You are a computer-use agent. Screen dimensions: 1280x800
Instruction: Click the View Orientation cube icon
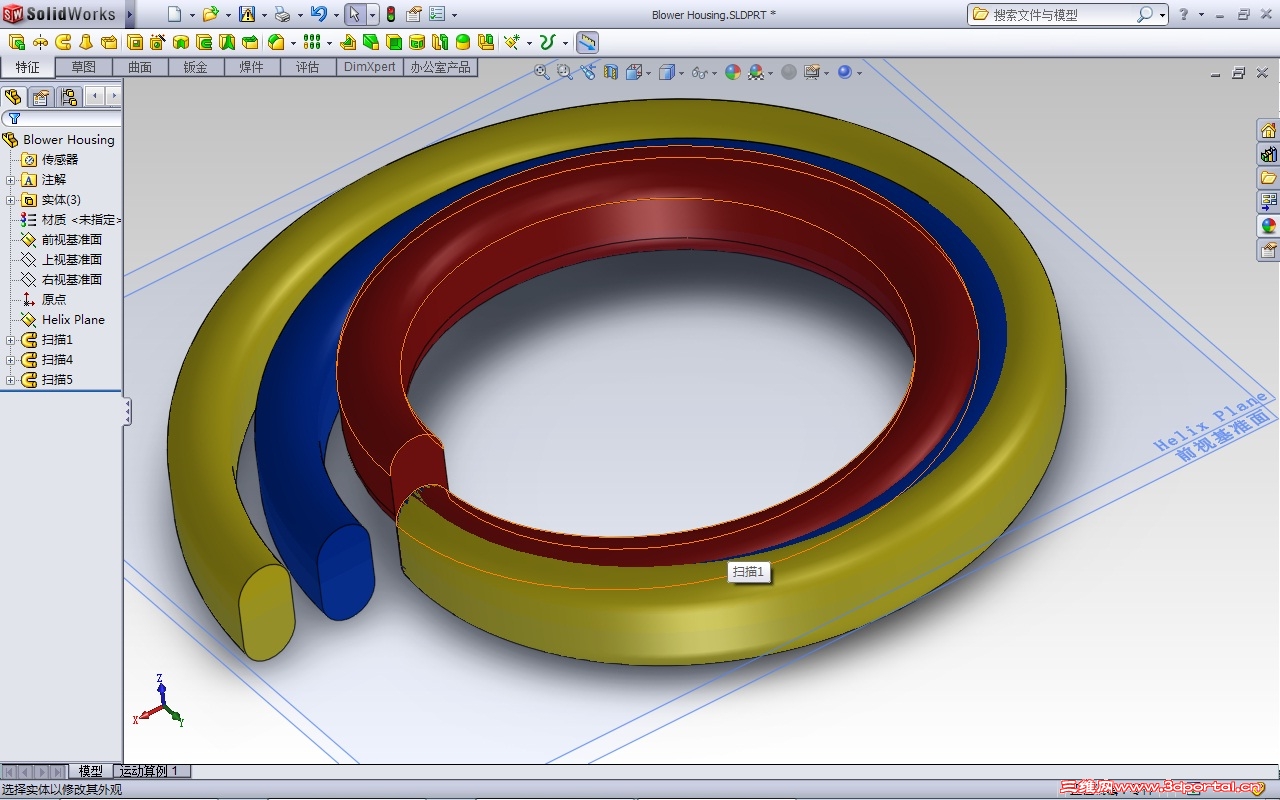coord(634,72)
